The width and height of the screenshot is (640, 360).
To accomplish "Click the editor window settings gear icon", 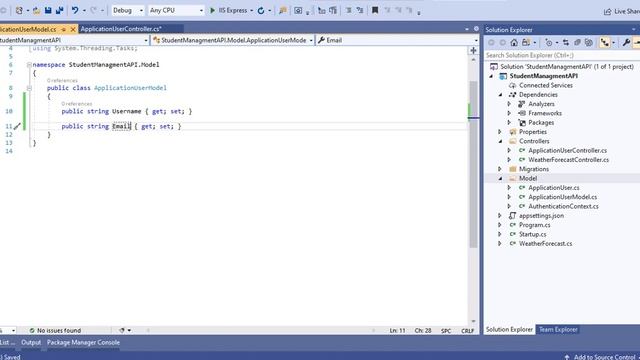I will [x=476, y=29].
